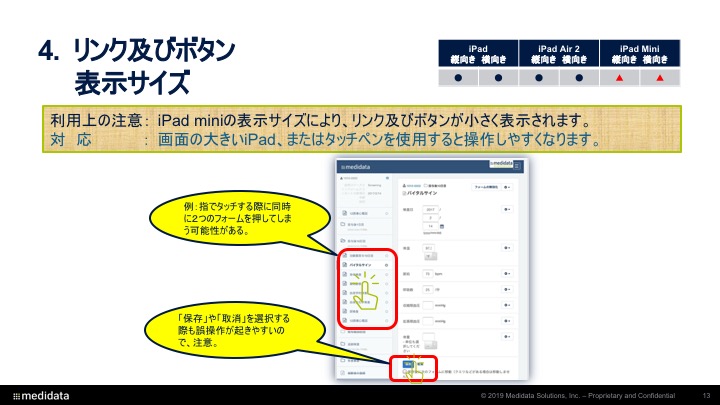The height and width of the screenshot is (405, 720).
Task: Click the 利用上の注意 note line
Action: tap(321, 120)
